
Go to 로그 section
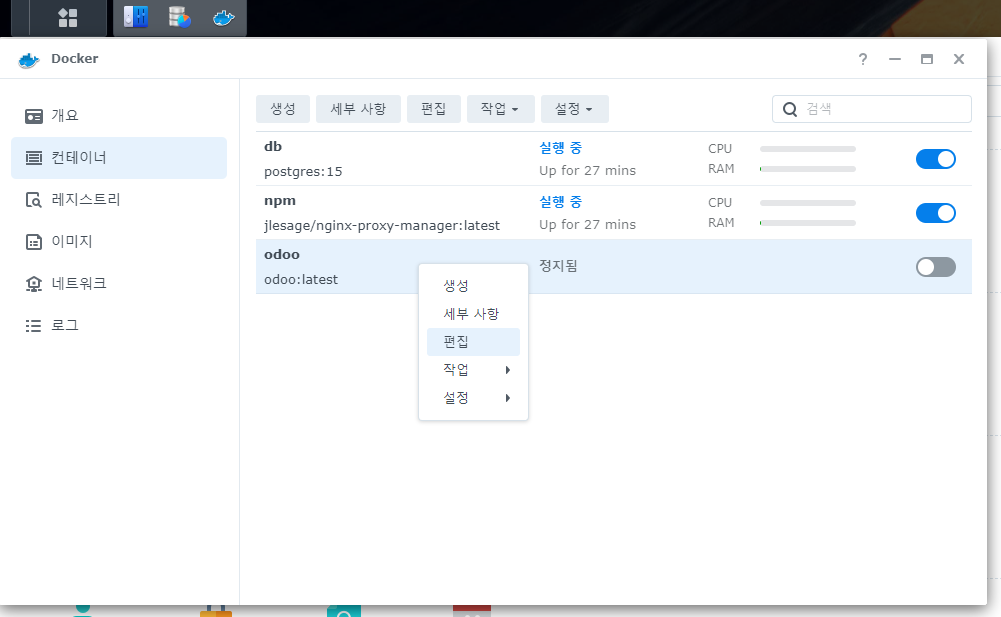pos(119,326)
